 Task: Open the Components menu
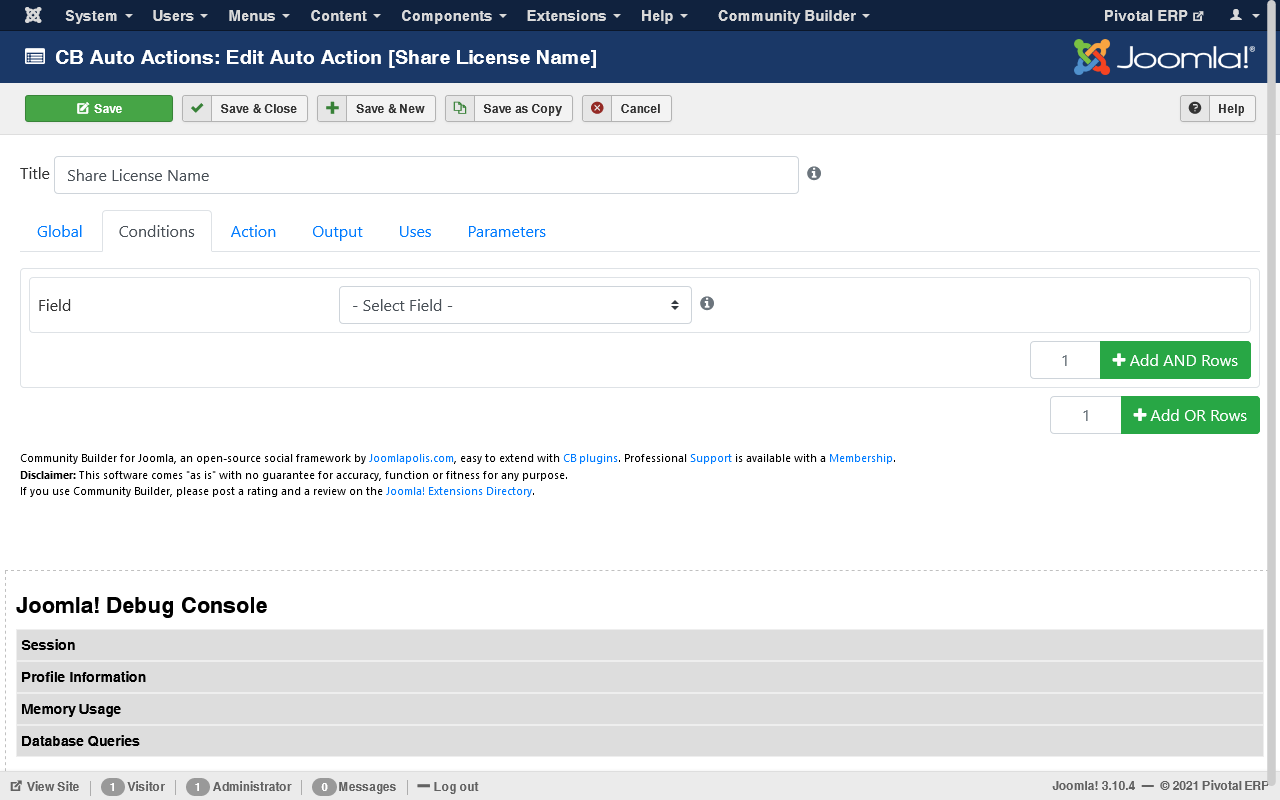(454, 15)
